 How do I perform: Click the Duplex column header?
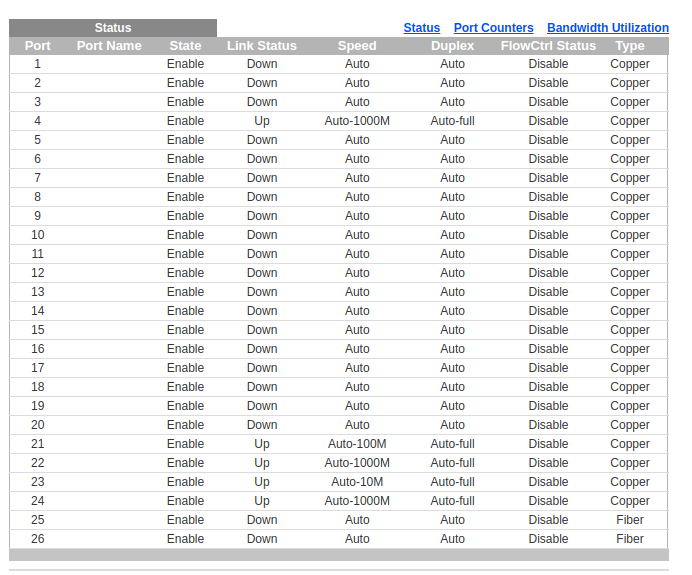(x=452, y=46)
